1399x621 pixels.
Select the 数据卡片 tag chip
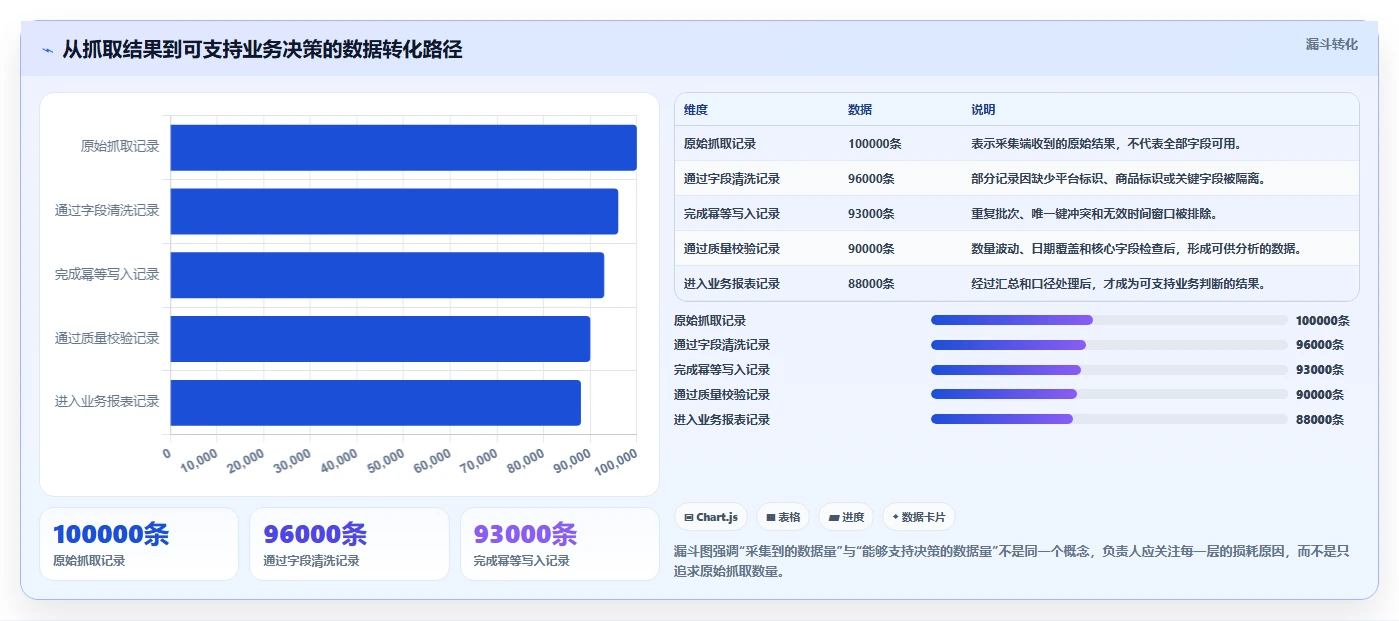[918, 517]
